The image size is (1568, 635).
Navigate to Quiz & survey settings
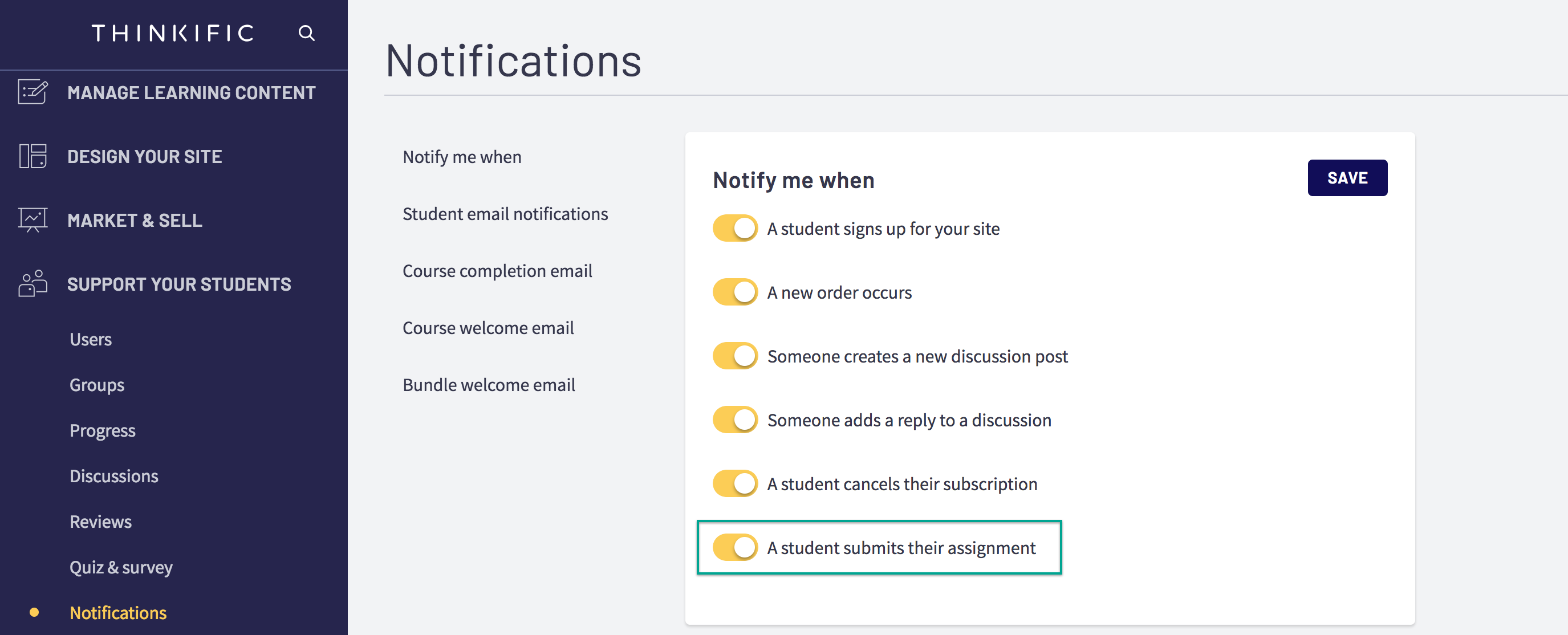coord(121,567)
